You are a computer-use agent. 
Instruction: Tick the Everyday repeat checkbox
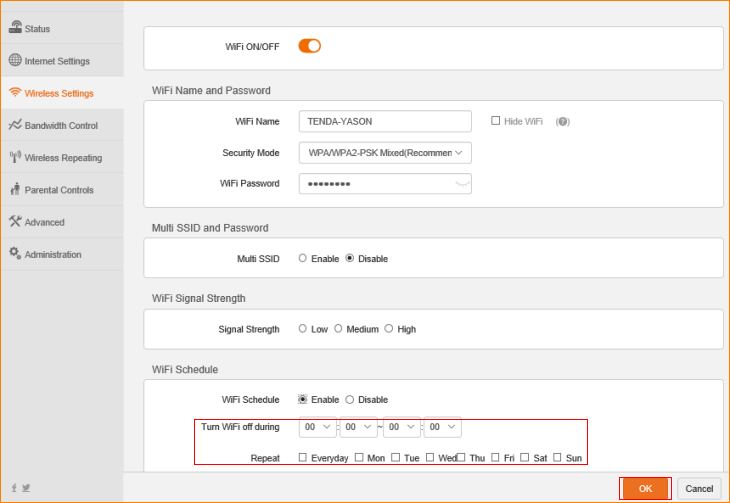pos(303,457)
